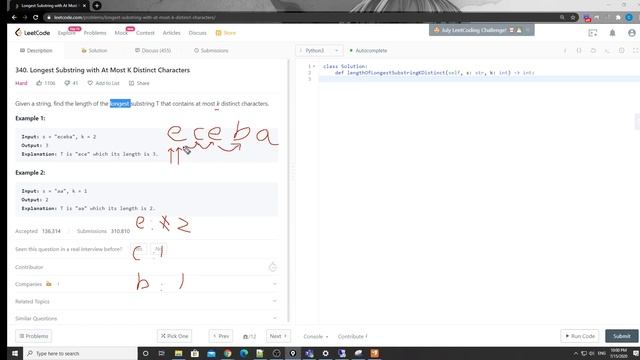640x360 pixels.
Task: Click the Windows search box
Action: [x=81, y=353]
